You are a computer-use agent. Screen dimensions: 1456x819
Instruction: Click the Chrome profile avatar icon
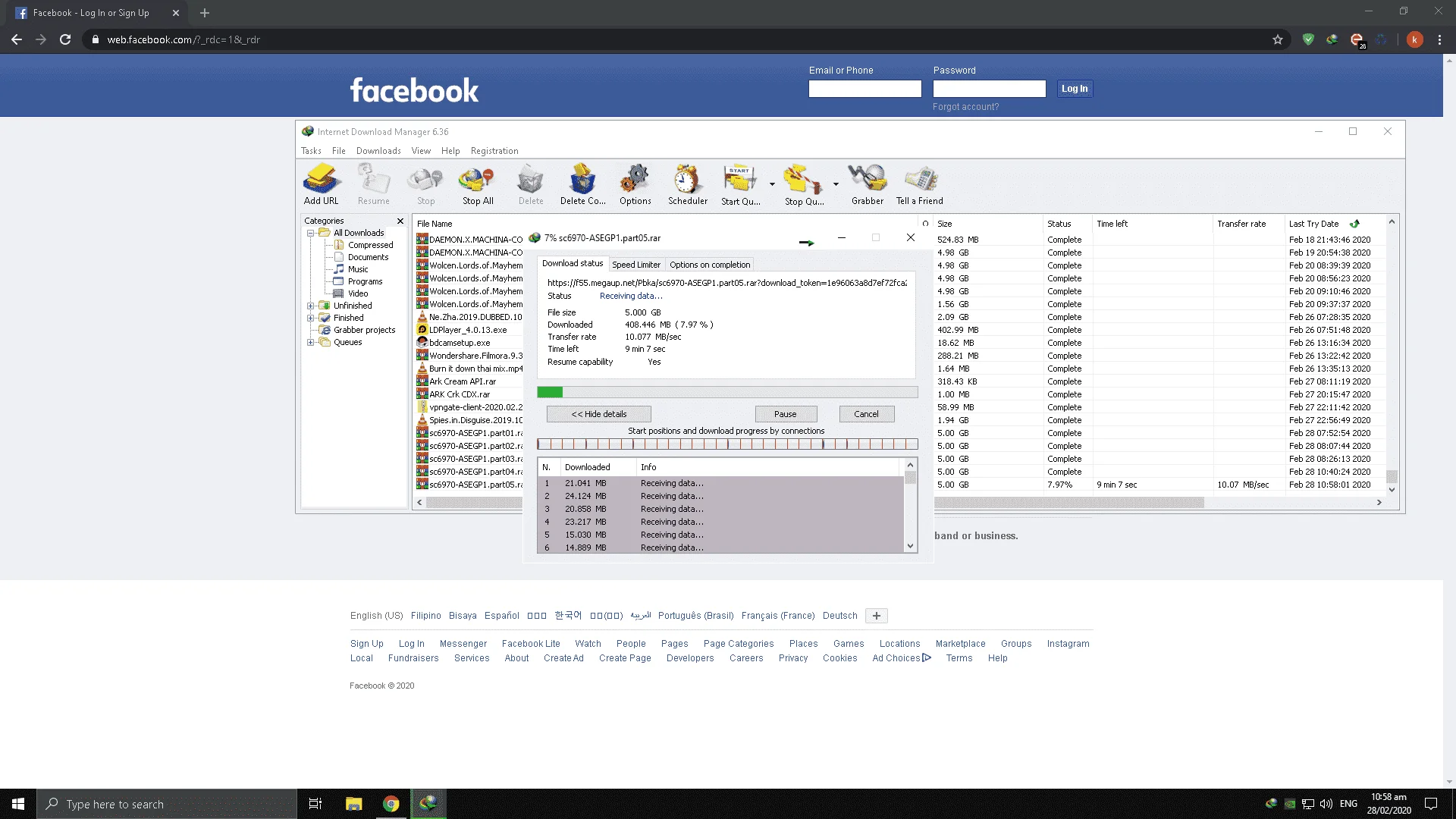point(1414,39)
